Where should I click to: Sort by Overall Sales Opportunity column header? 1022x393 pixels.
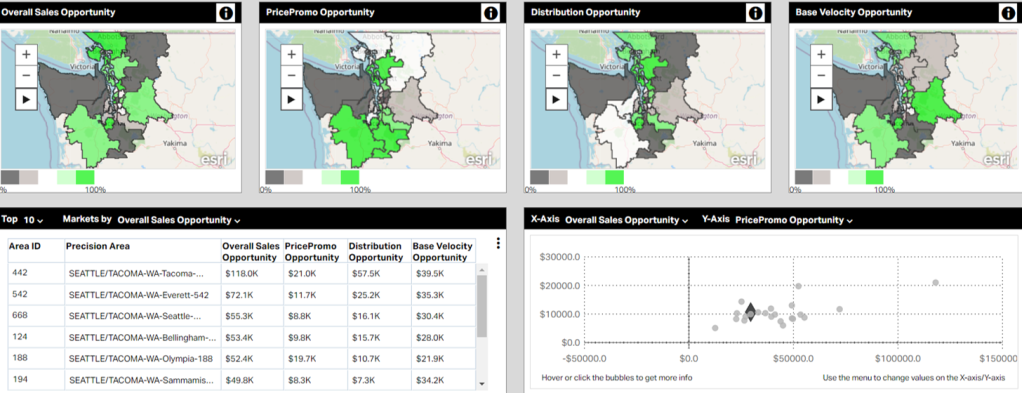click(x=251, y=252)
